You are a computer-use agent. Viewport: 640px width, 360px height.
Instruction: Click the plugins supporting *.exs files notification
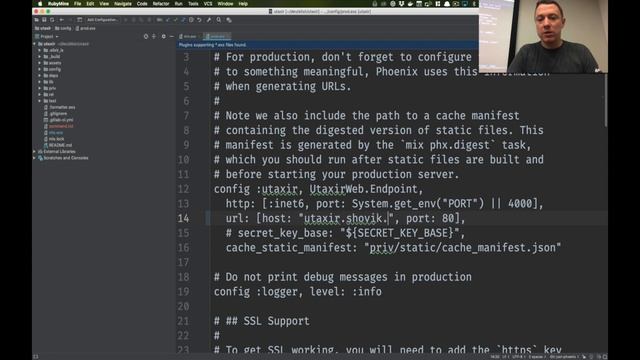click(212, 45)
